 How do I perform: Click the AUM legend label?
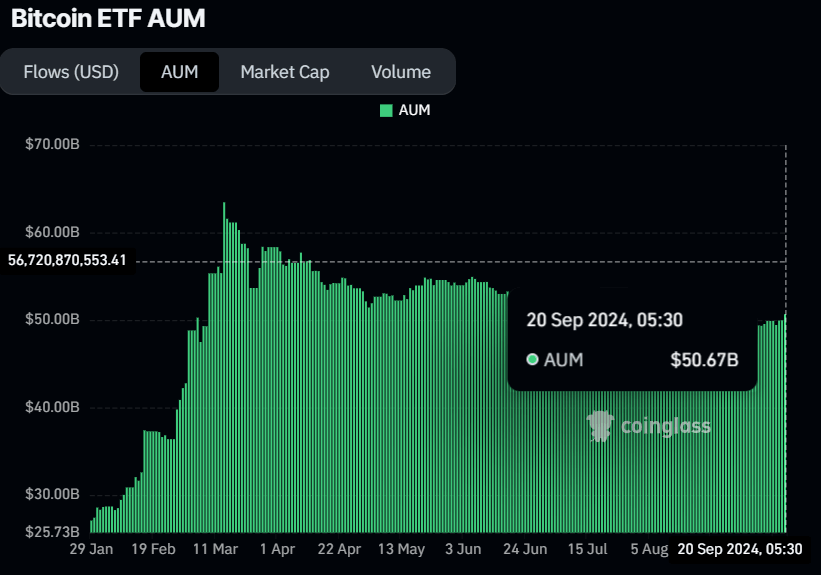[x=414, y=111]
